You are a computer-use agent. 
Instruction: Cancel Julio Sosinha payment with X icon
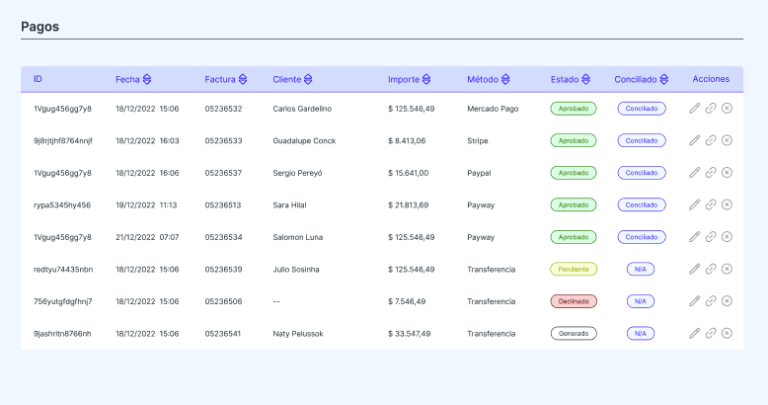[x=727, y=269]
